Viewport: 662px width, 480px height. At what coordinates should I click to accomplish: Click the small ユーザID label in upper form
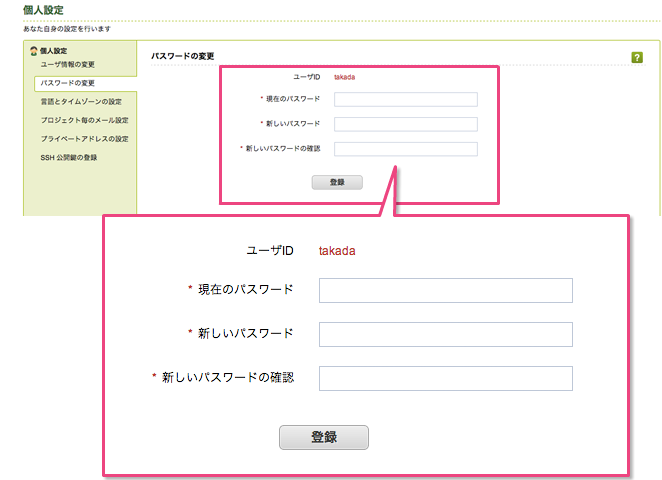(307, 77)
